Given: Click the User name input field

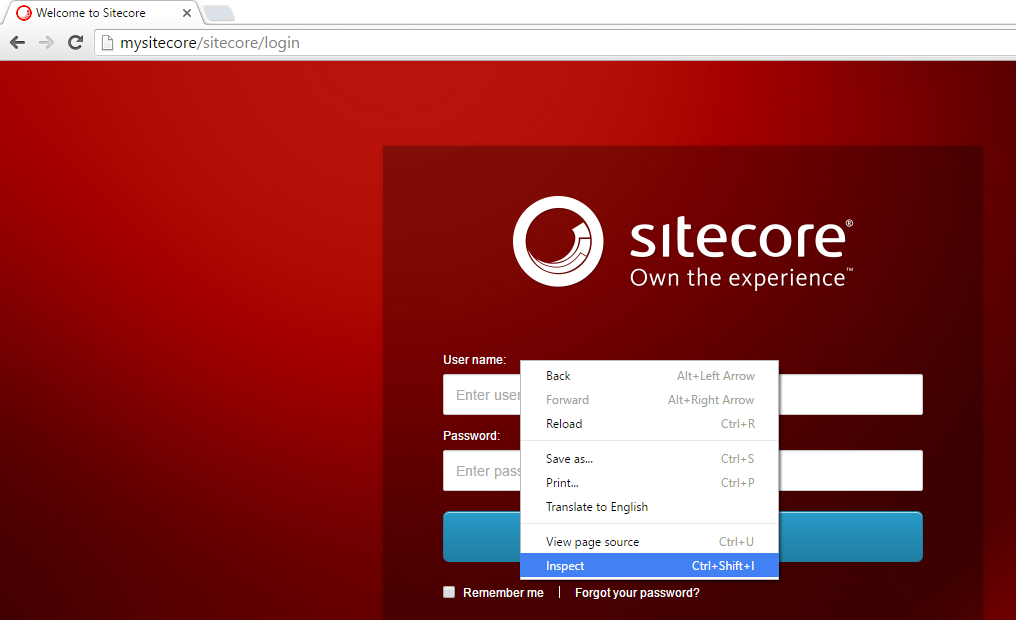Looking at the screenshot, I should tap(683, 395).
